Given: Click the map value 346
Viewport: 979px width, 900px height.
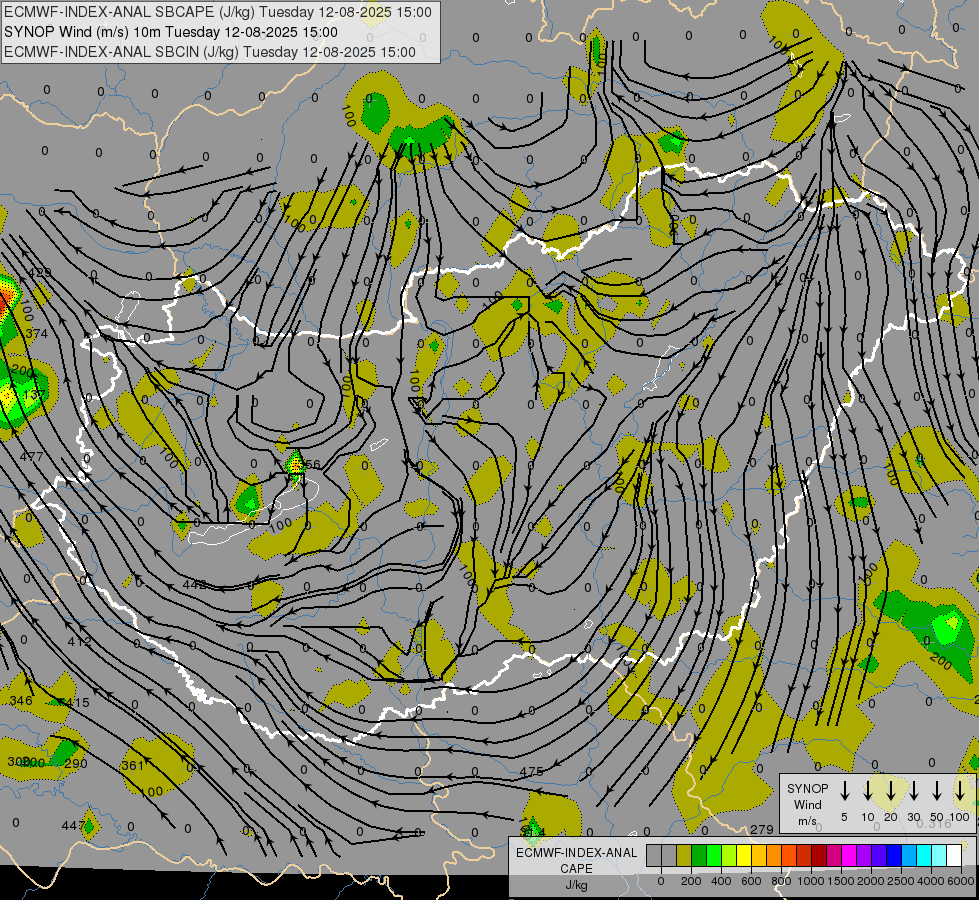Looking at the screenshot, I should point(21,701).
